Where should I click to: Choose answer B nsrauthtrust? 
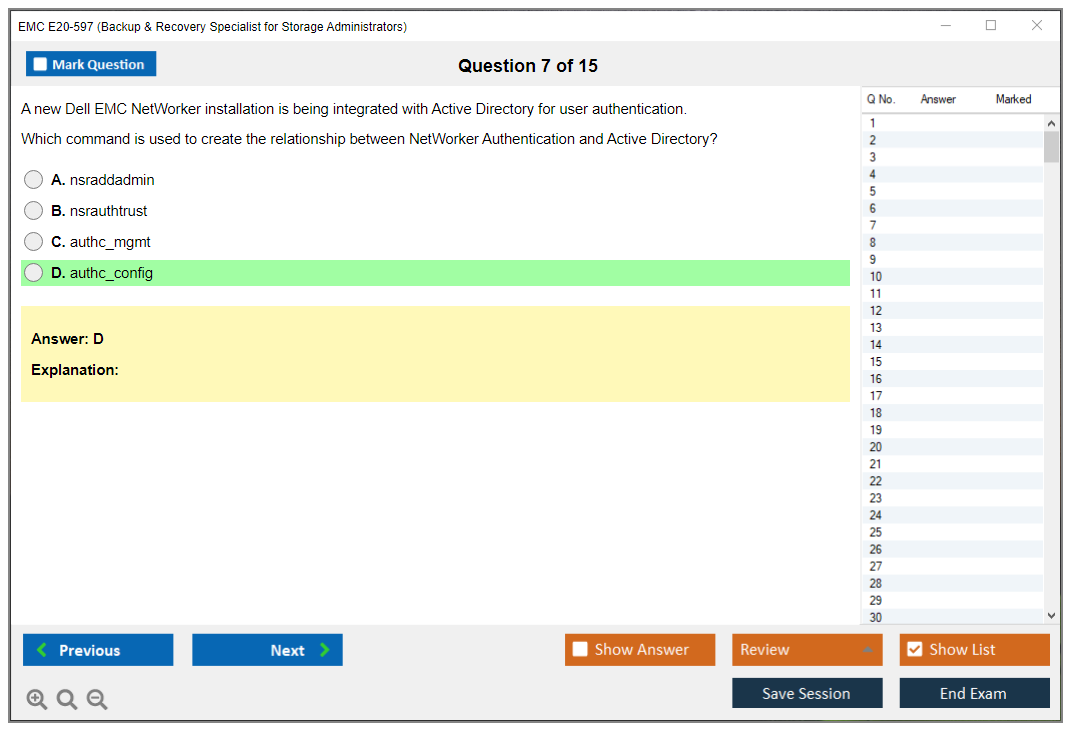(x=34, y=211)
